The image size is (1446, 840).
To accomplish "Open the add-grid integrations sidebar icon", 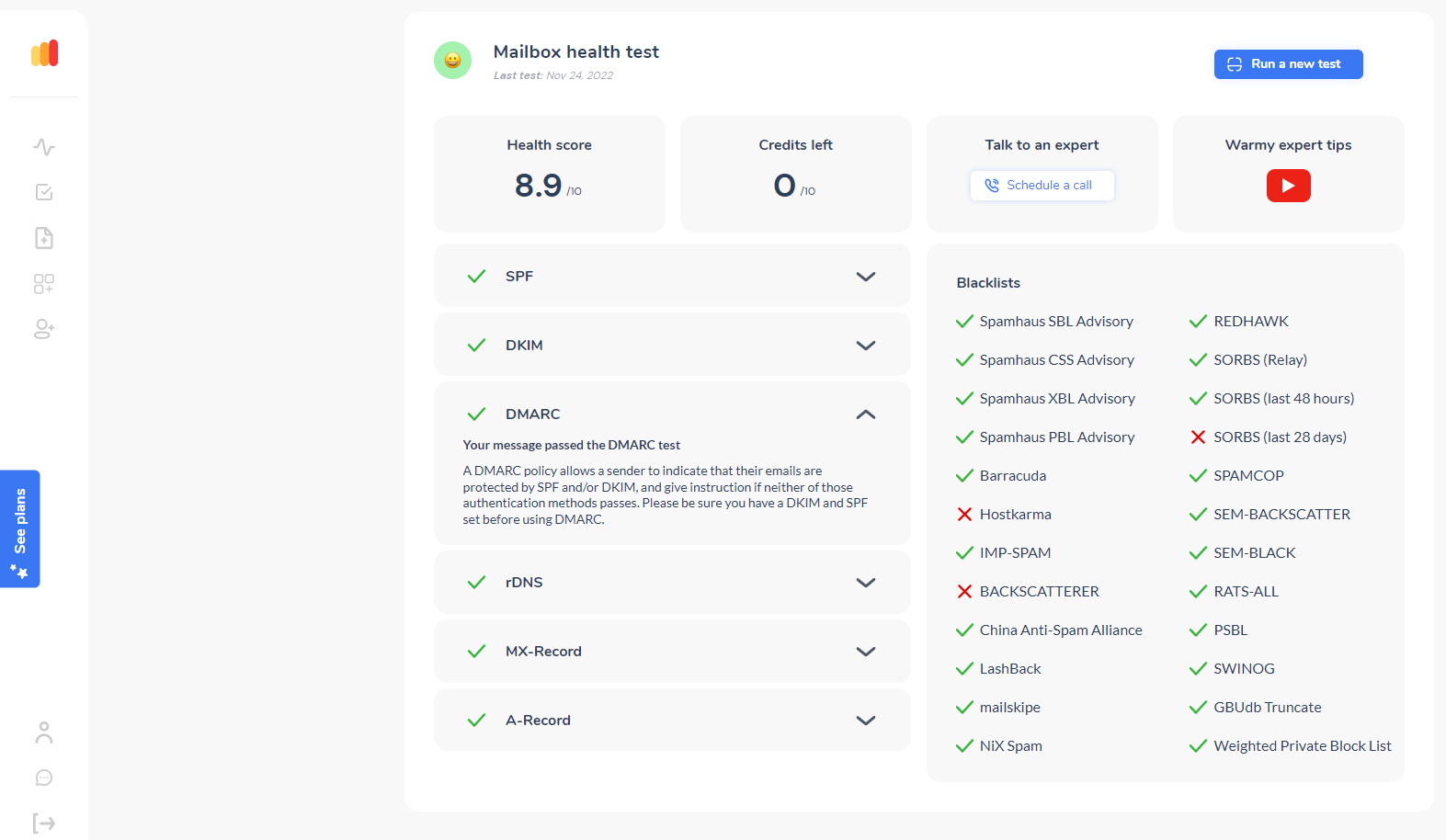I will click(x=44, y=283).
